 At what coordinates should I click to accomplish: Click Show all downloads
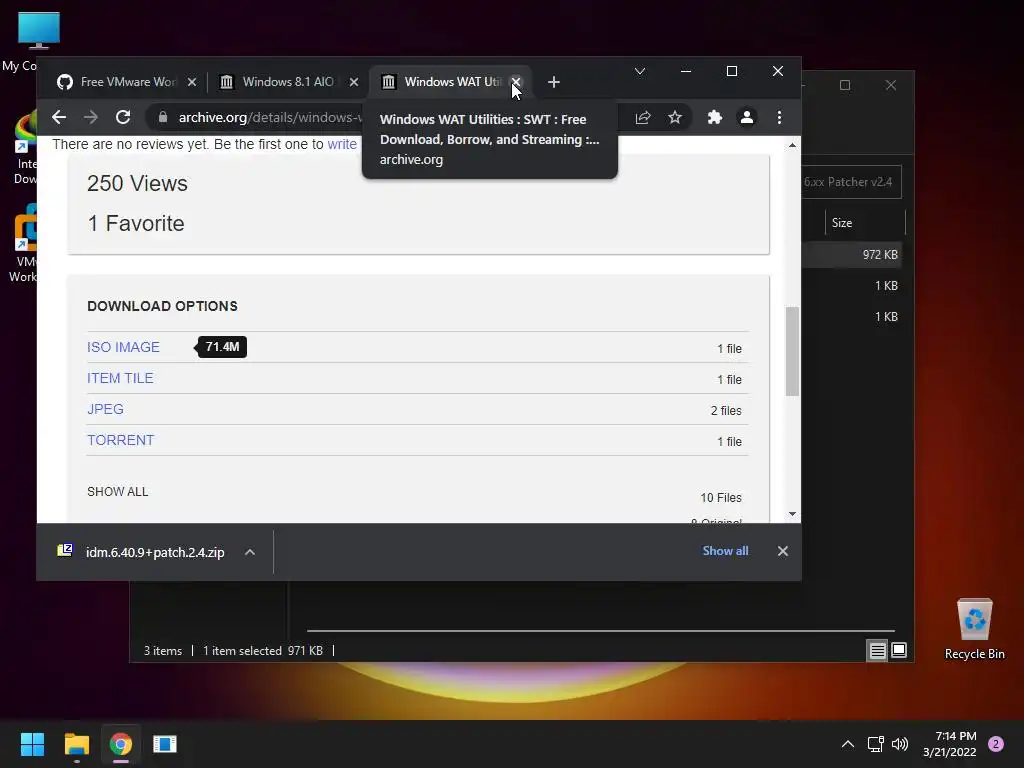[726, 551]
